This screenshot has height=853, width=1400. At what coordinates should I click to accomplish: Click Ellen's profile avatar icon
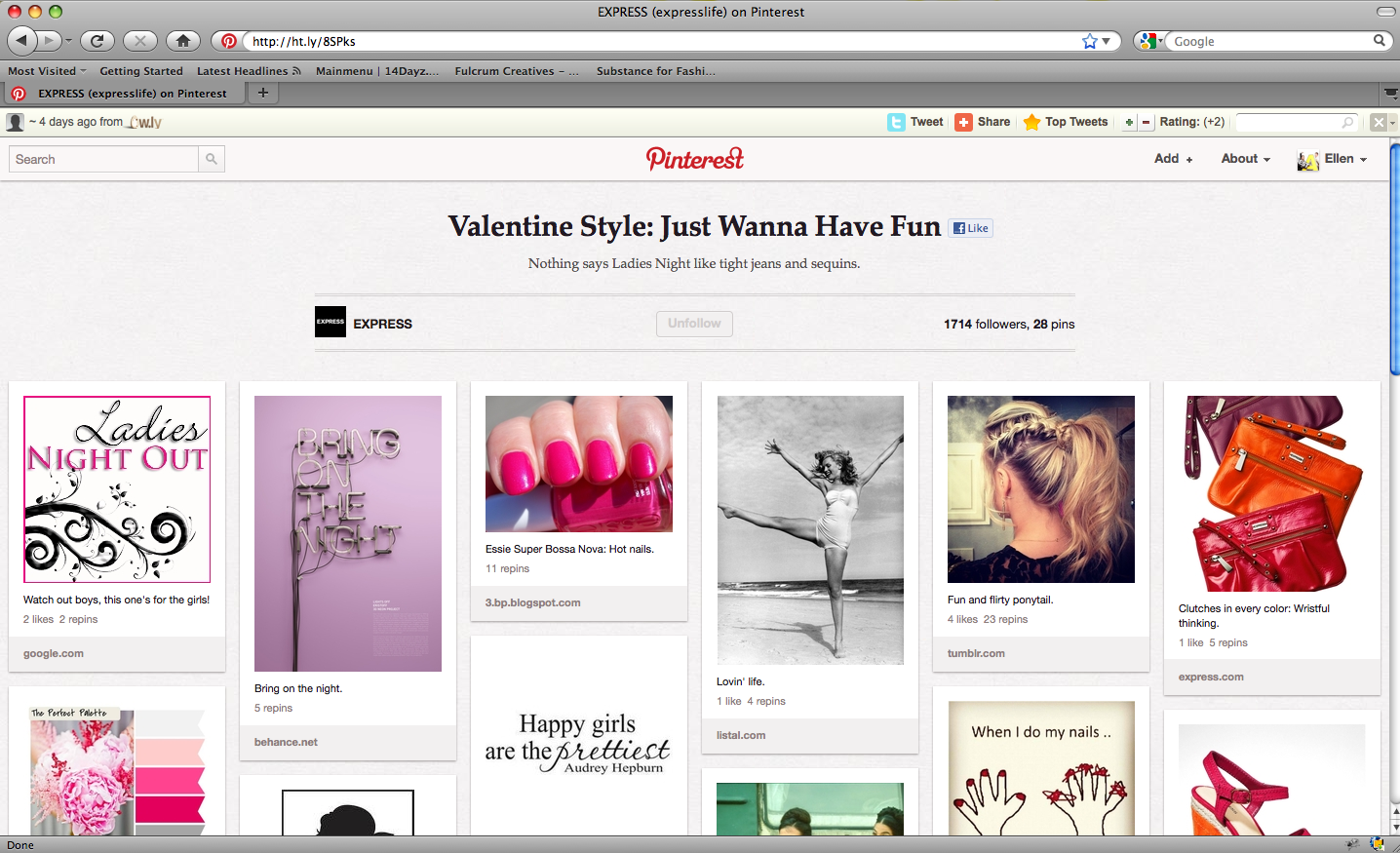coord(1307,160)
